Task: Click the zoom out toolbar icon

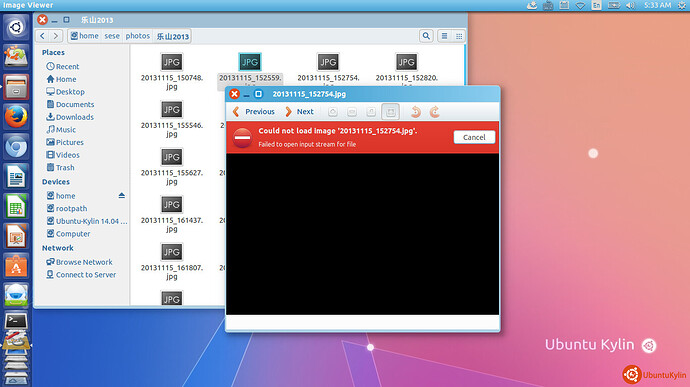Action: point(352,112)
